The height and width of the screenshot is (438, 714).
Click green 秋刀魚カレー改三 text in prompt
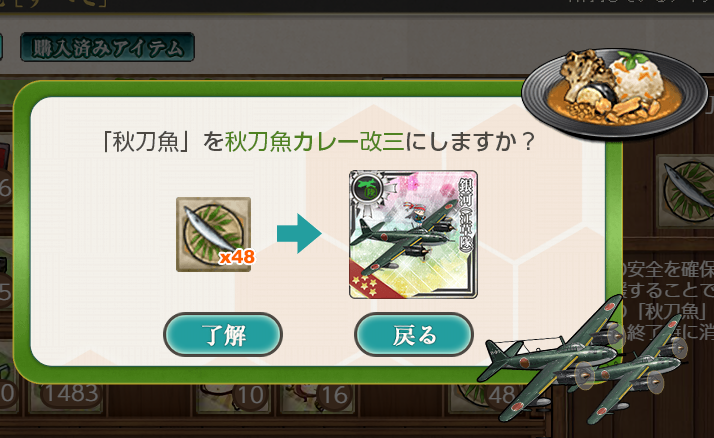315,142
